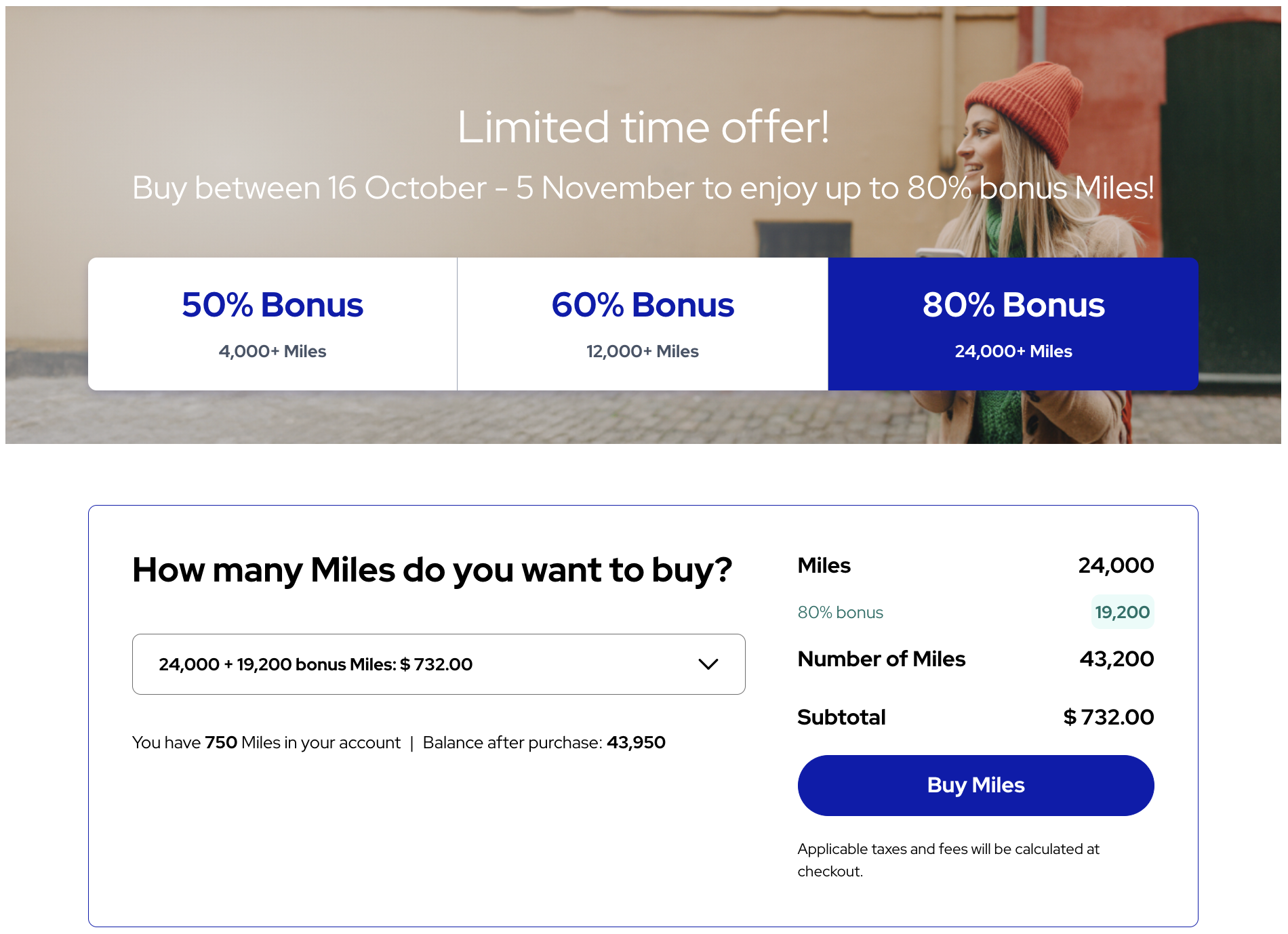Screen dimensions: 1288x934
Task: Click the "How many Miles" heading
Action: [432, 570]
